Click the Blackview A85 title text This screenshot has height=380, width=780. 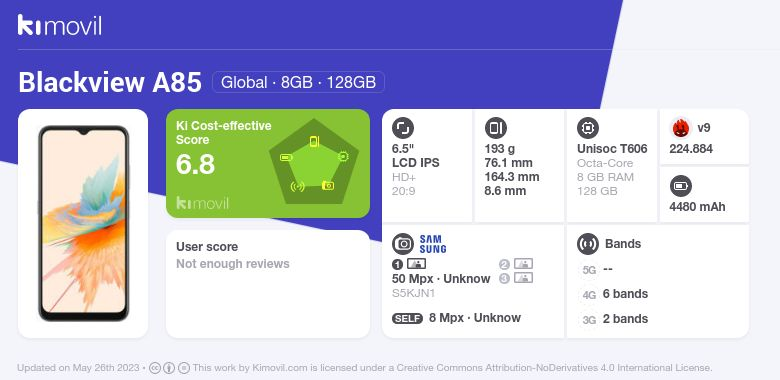coord(110,82)
